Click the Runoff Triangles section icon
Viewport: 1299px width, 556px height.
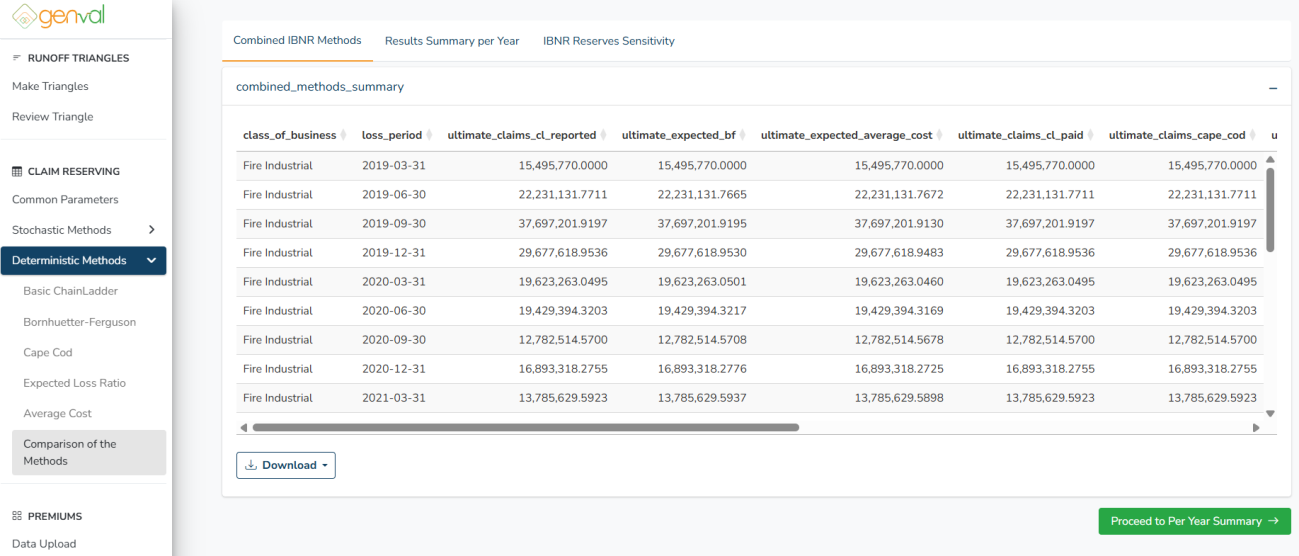(x=17, y=58)
